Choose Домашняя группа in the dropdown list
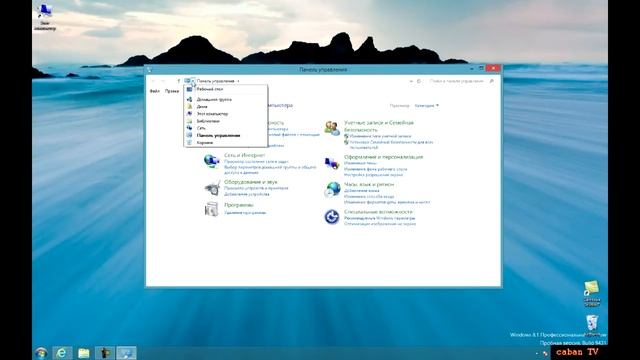 pyautogui.click(x=226, y=99)
